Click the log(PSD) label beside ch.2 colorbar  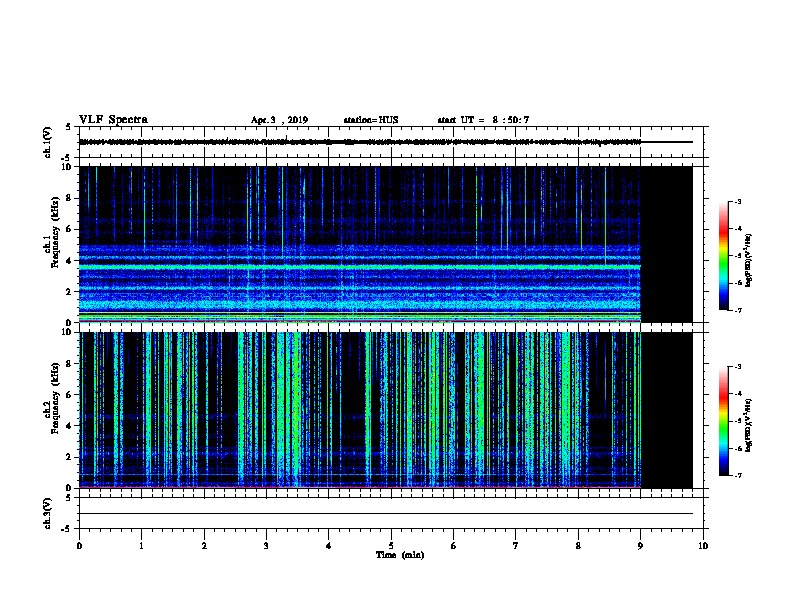tap(749, 426)
